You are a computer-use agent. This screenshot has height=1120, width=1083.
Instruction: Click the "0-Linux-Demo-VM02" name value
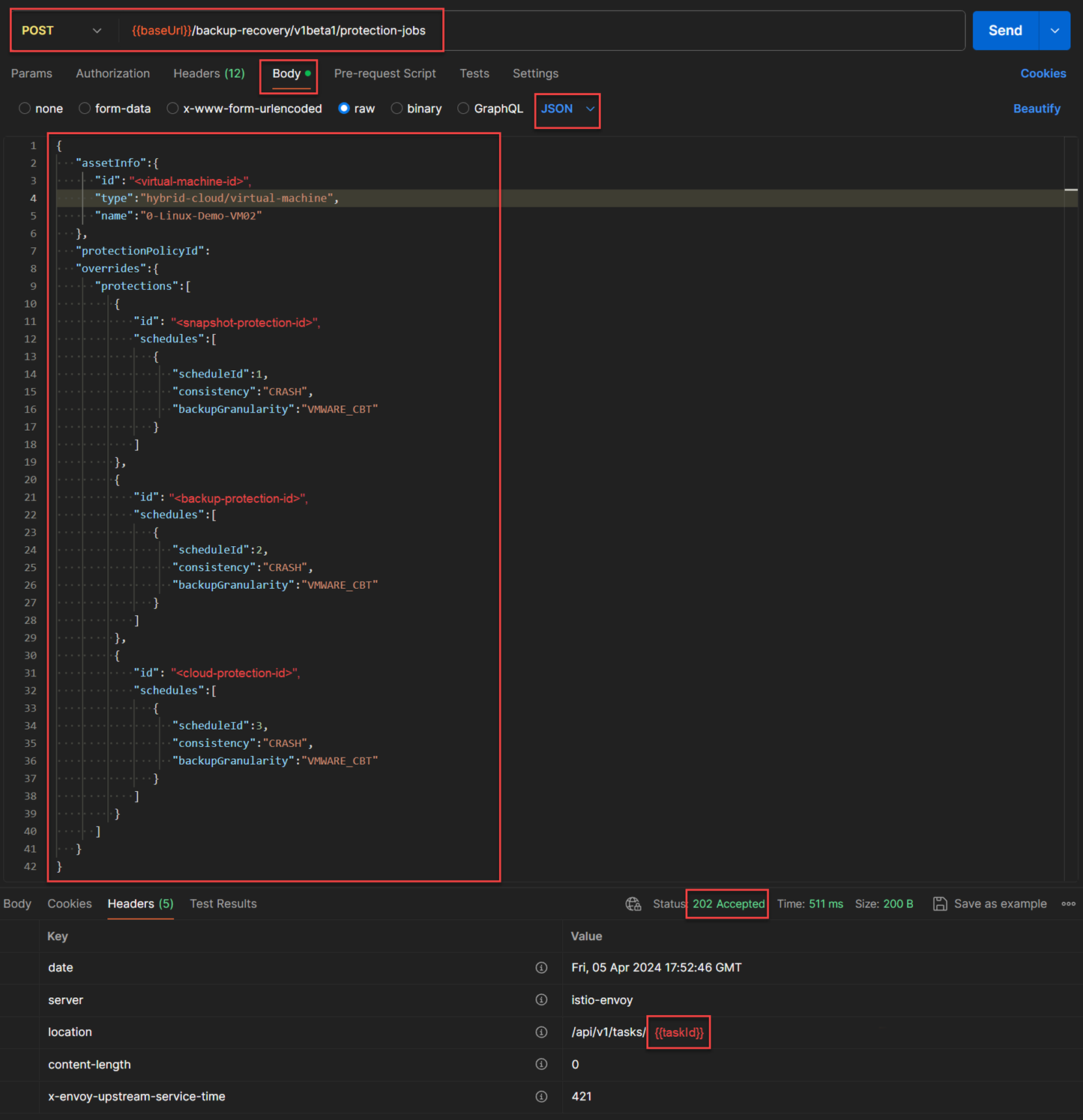coord(201,216)
